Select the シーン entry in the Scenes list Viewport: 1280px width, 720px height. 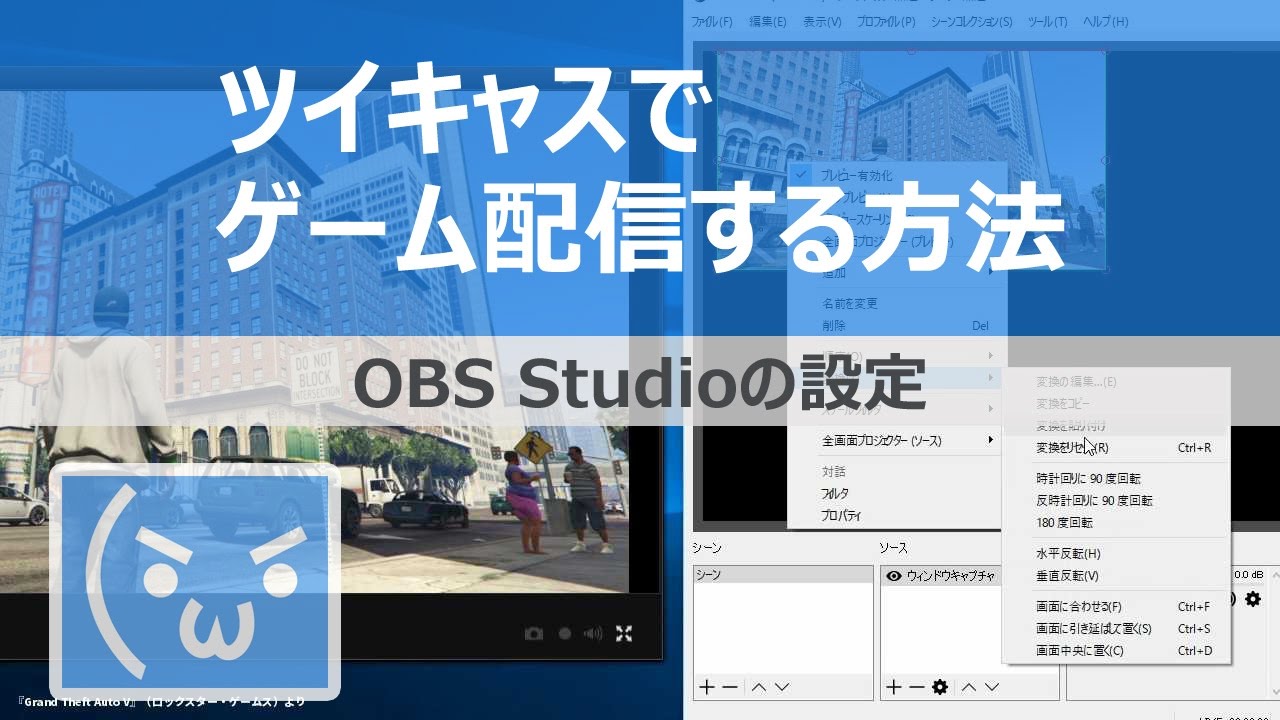(783, 575)
